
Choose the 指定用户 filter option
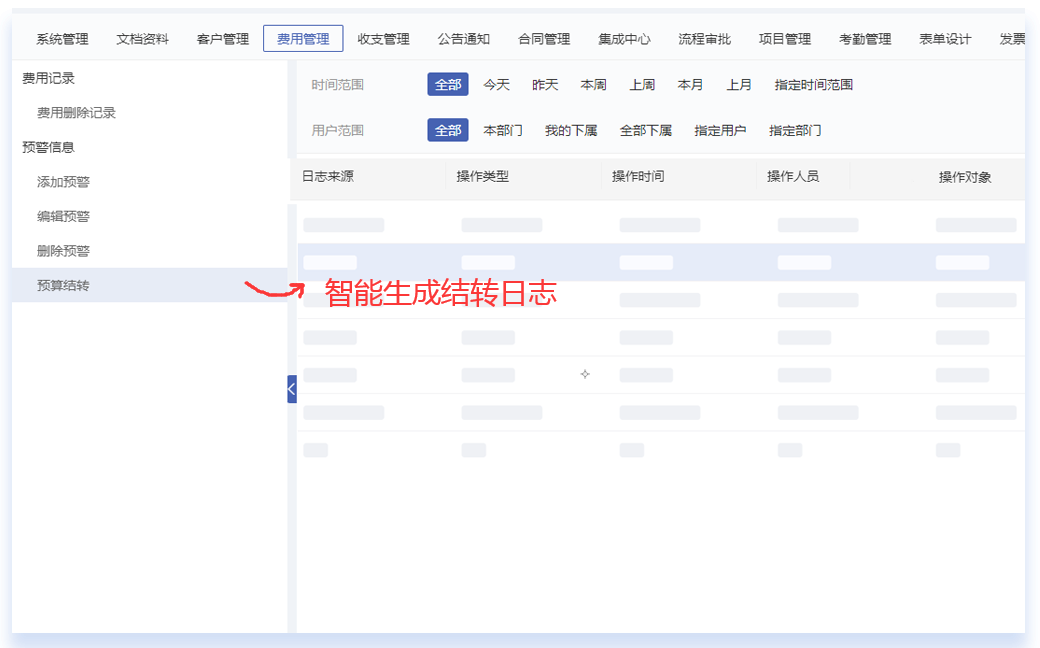tap(722, 130)
